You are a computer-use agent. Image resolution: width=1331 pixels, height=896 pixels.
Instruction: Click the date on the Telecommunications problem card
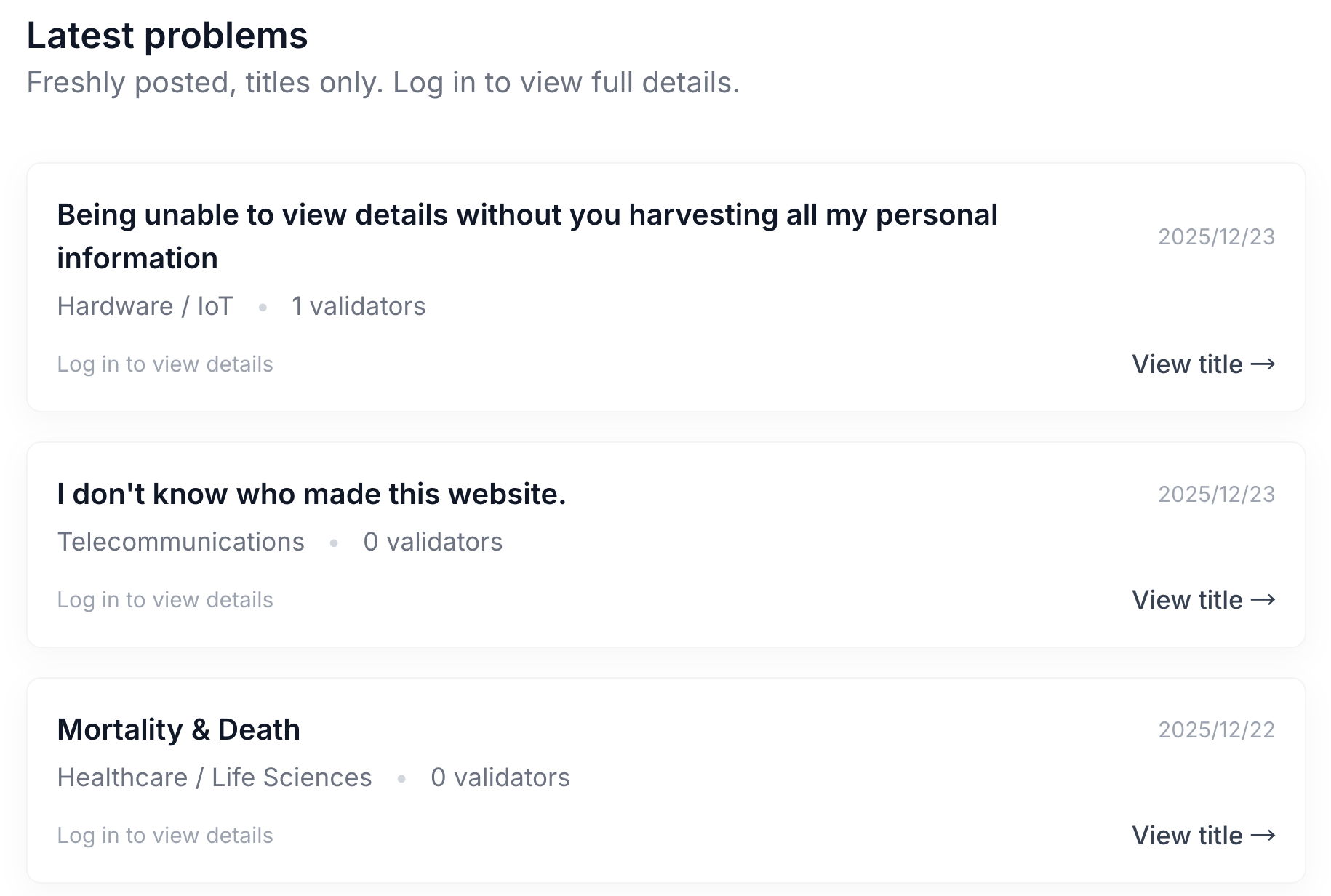[x=1216, y=494]
